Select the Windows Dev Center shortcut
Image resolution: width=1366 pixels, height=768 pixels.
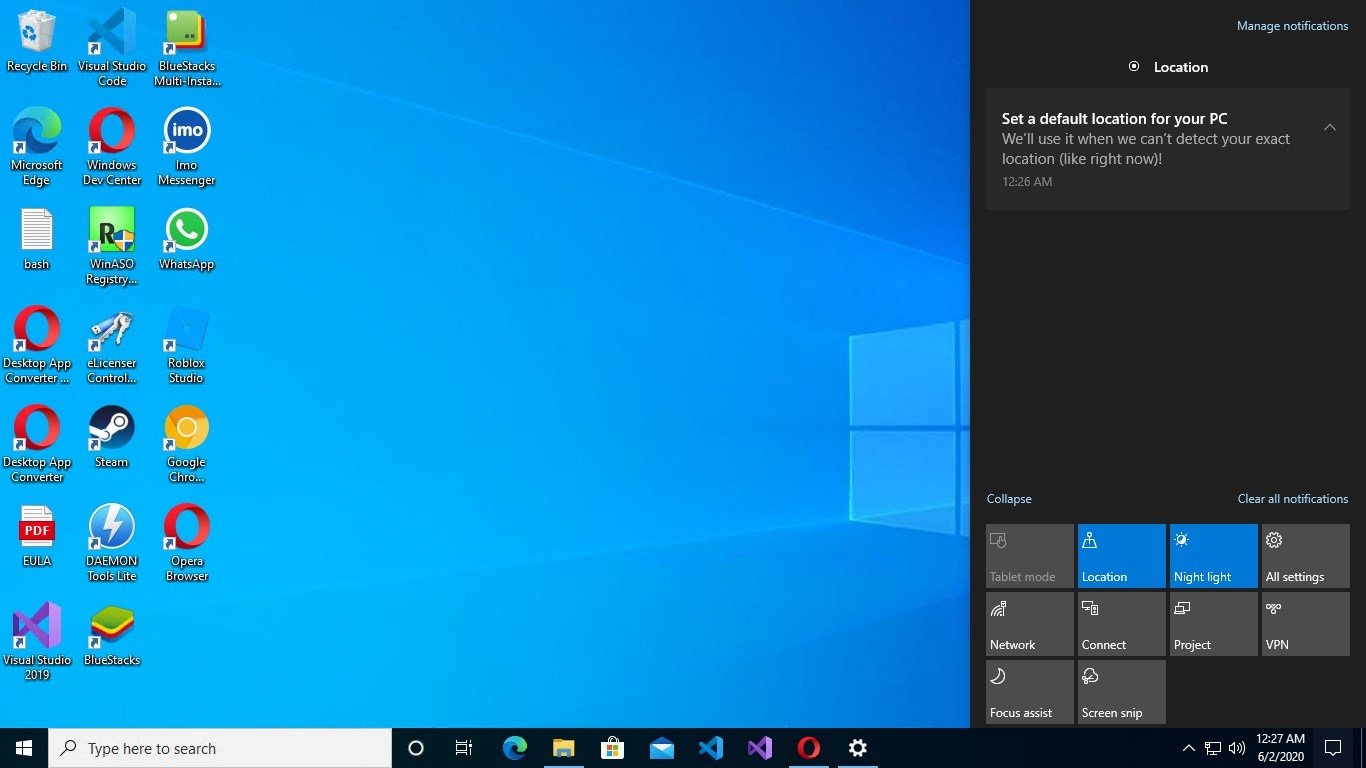coord(112,147)
